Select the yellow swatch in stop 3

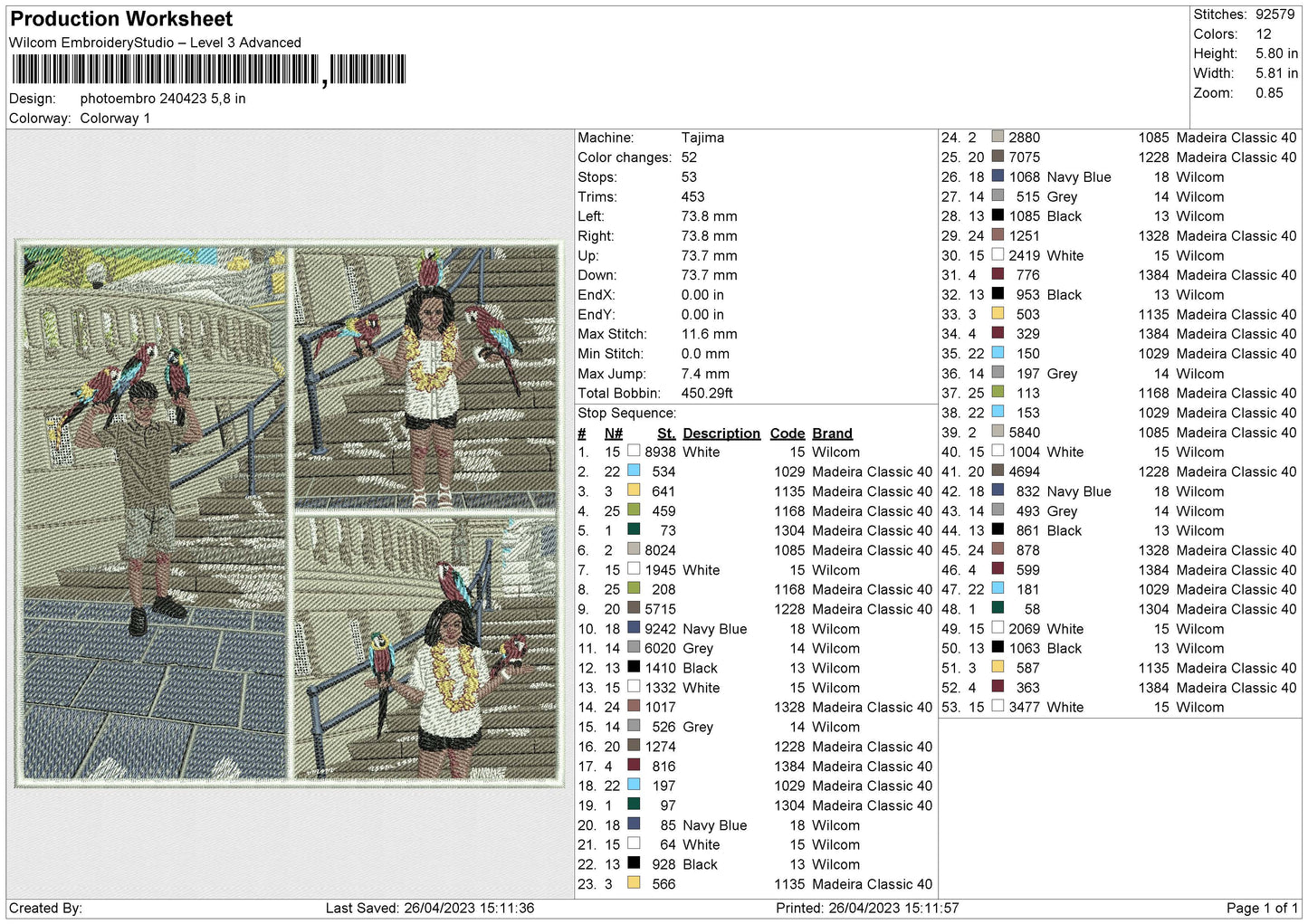tap(634, 491)
